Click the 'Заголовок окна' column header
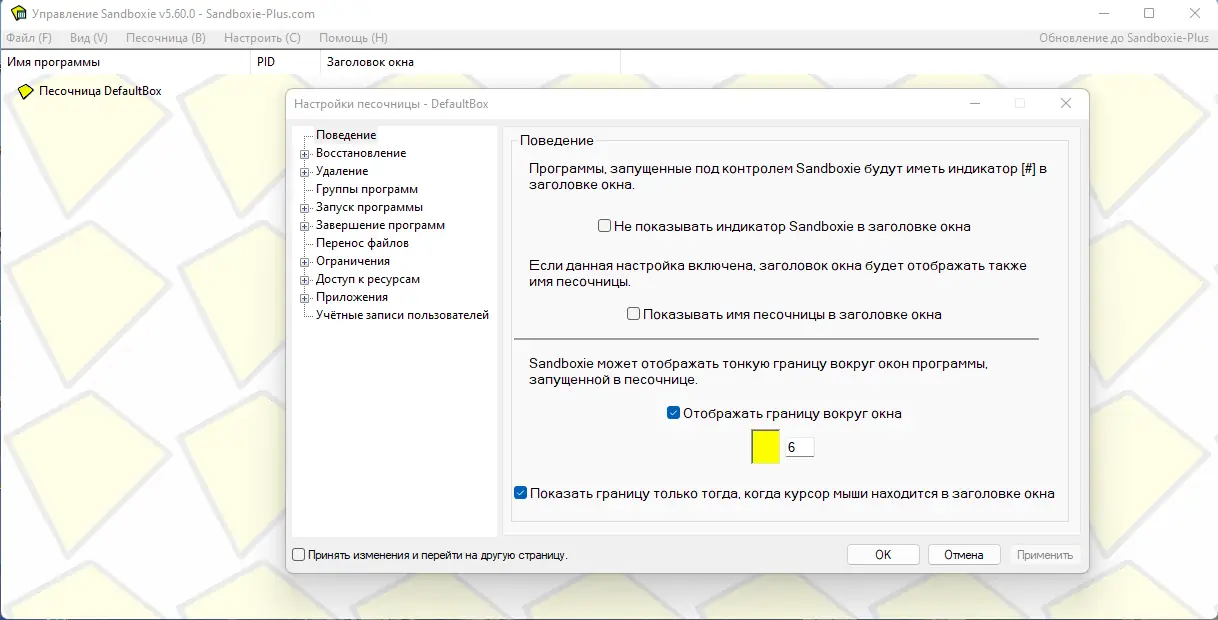Image resolution: width=1218 pixels, height=620 pixels. (470, 62)
